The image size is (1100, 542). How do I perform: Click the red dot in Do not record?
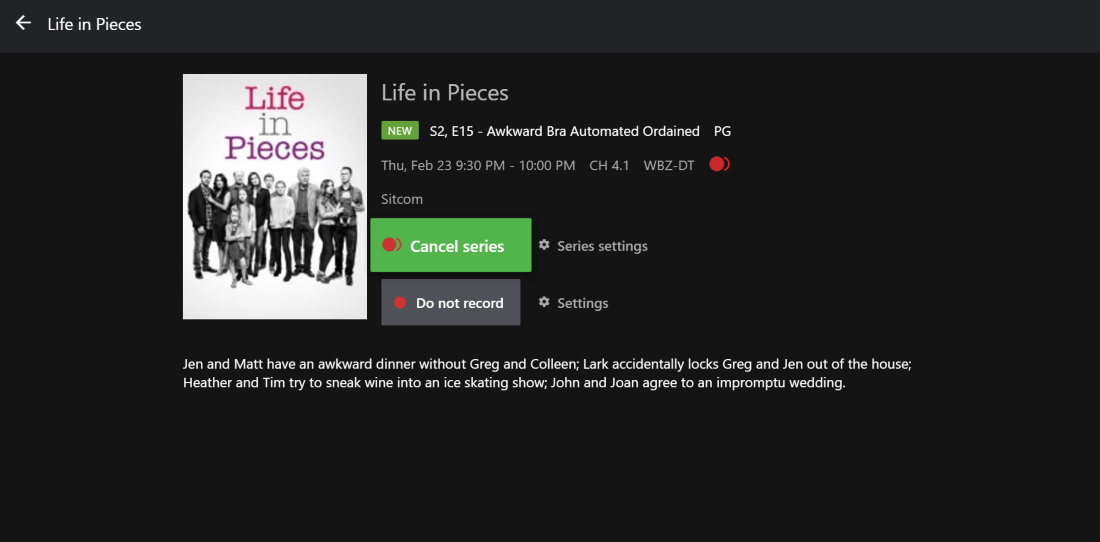coord(400,303)
